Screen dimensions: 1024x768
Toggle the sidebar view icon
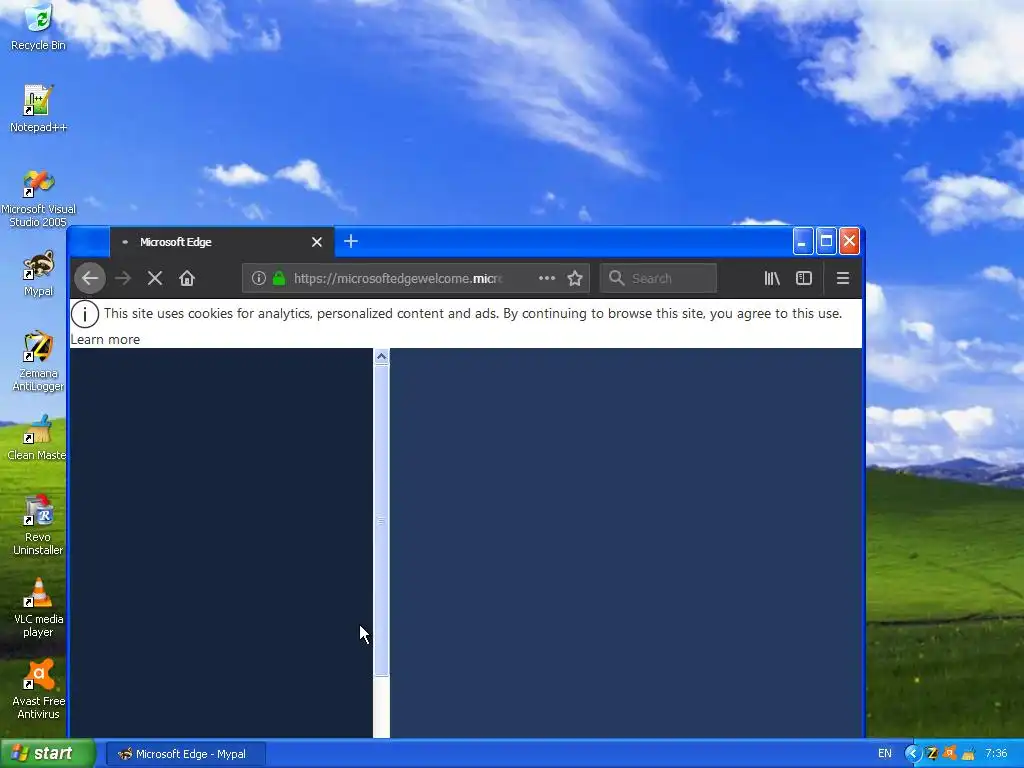coord(804,278)
